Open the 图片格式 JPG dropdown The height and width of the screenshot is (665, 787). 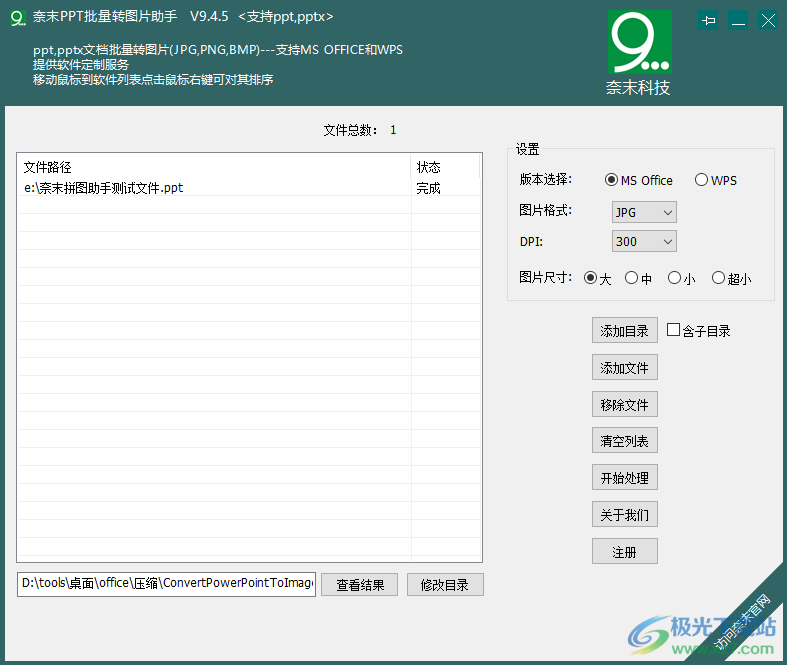pyautogui.click(x=644, y=212)
